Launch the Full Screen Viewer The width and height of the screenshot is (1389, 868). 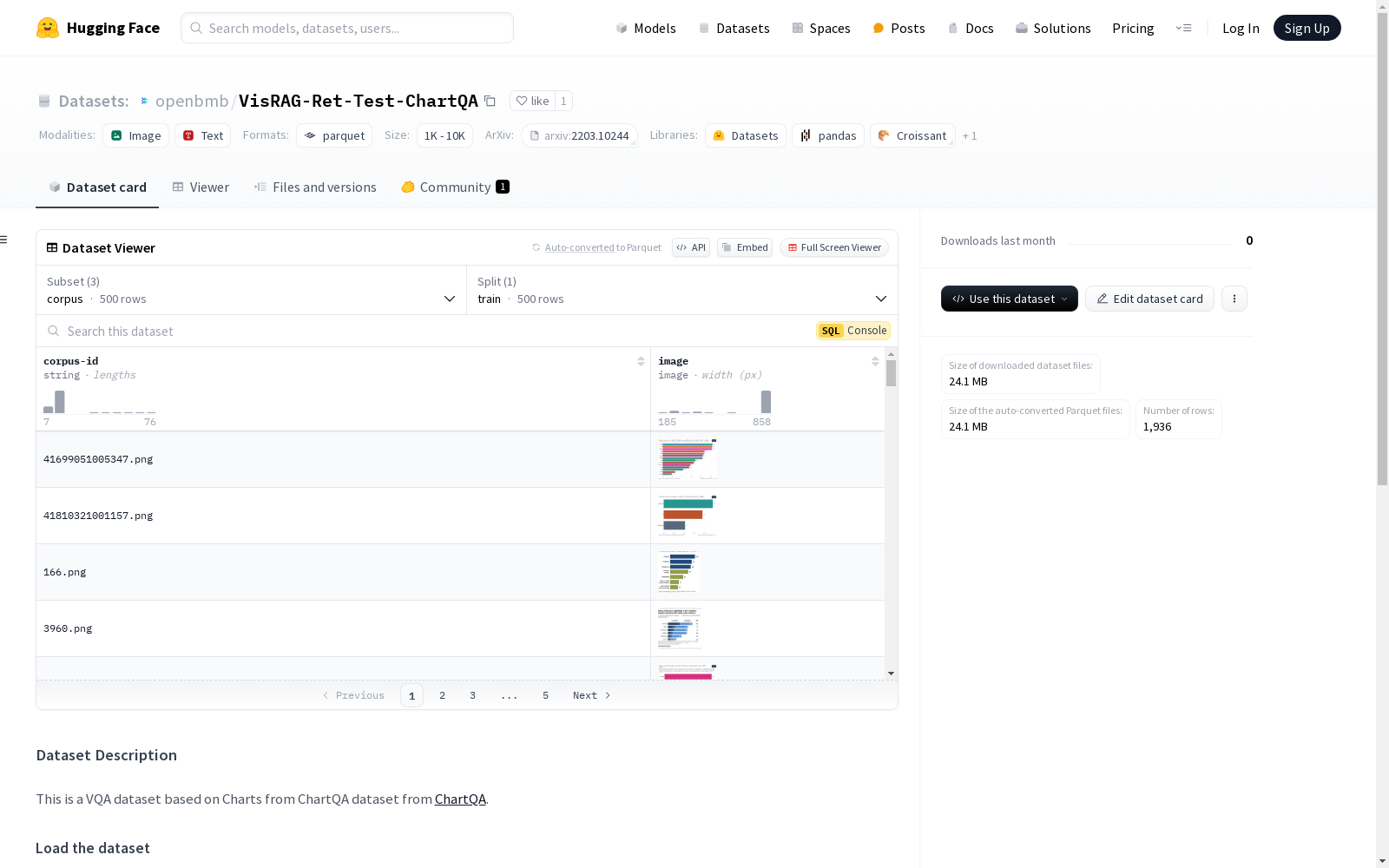click(x=833, y=247)
